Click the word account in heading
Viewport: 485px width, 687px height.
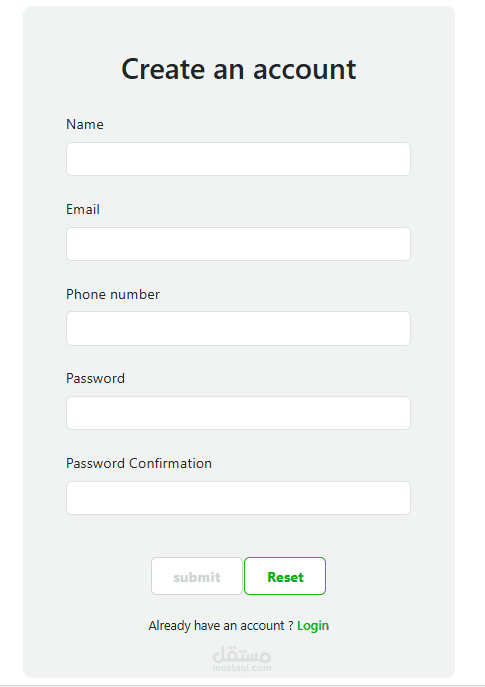(x=305, y=70)
